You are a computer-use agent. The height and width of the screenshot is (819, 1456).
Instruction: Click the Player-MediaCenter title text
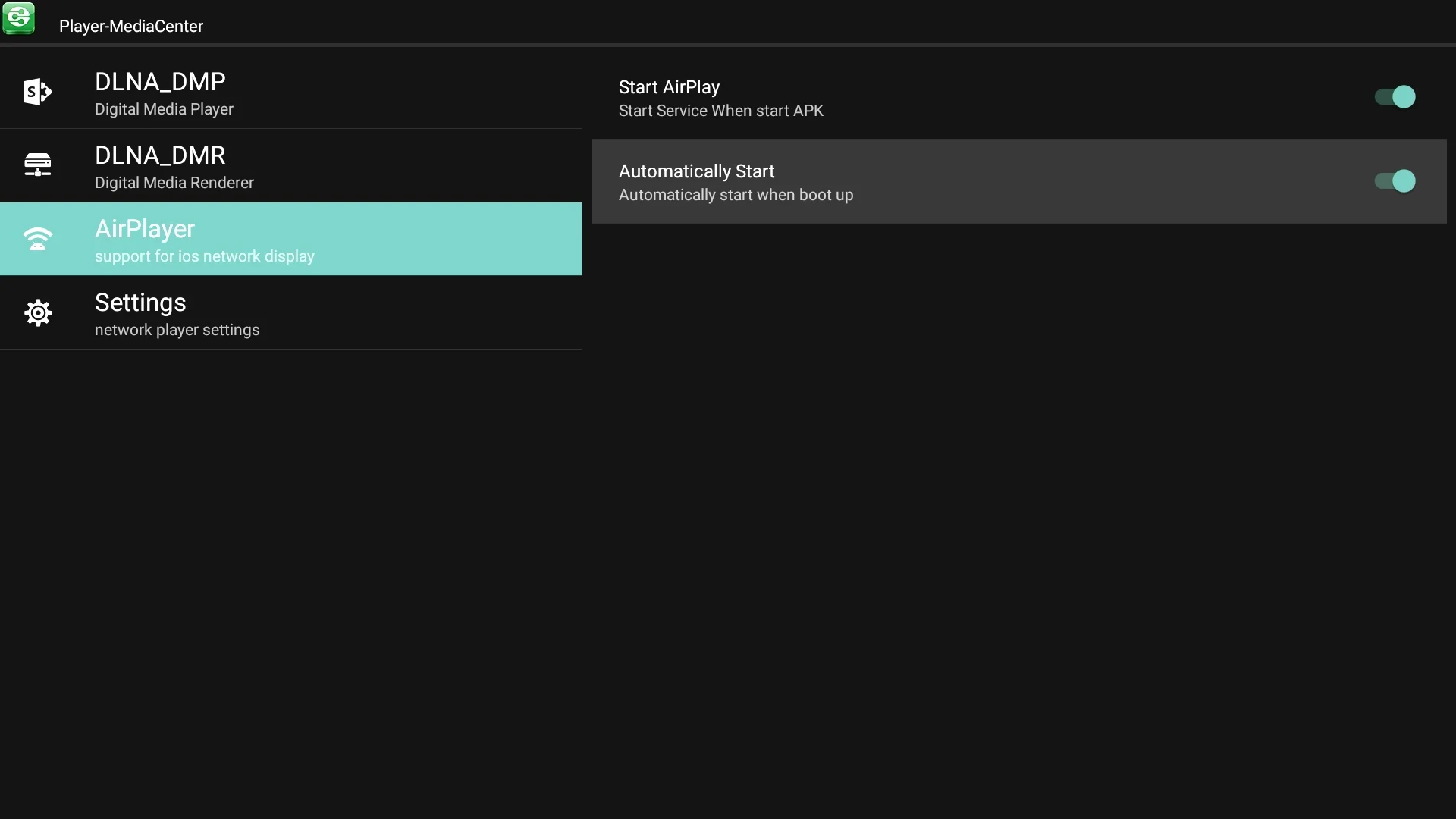tap(131, 27)
